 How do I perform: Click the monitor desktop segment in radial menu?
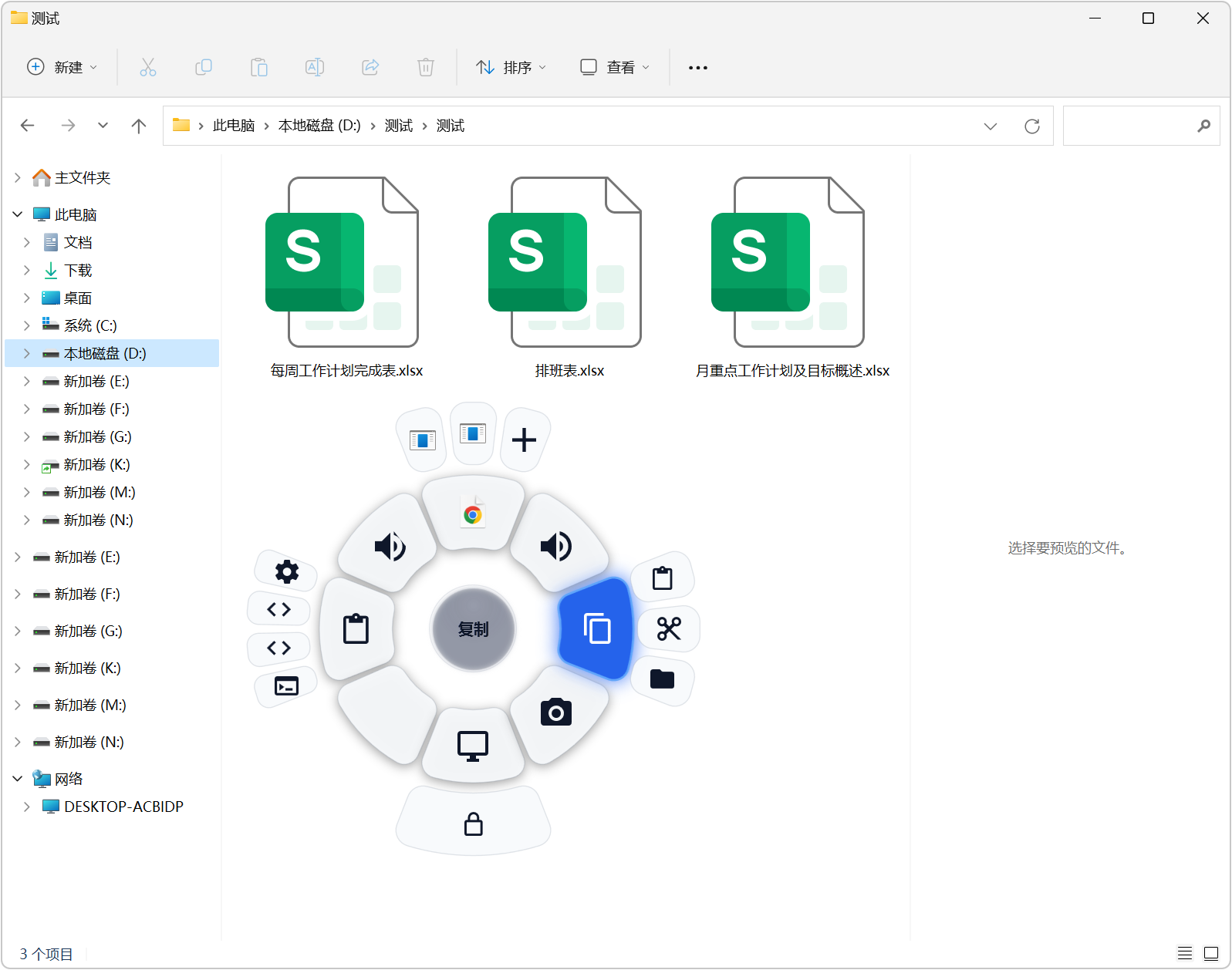tap(473, 746)
